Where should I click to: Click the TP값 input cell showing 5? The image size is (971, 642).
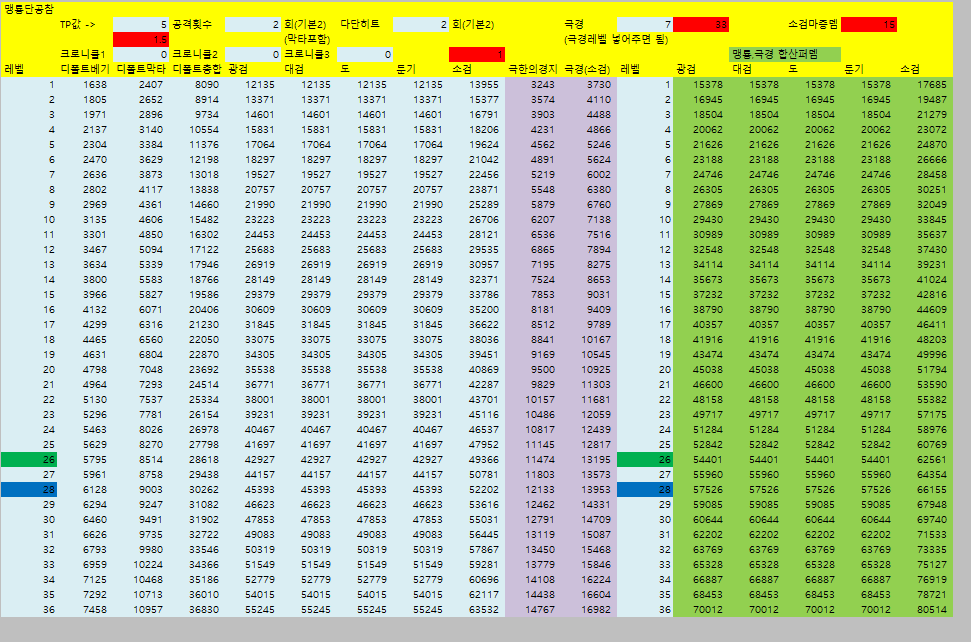point(141,23)
